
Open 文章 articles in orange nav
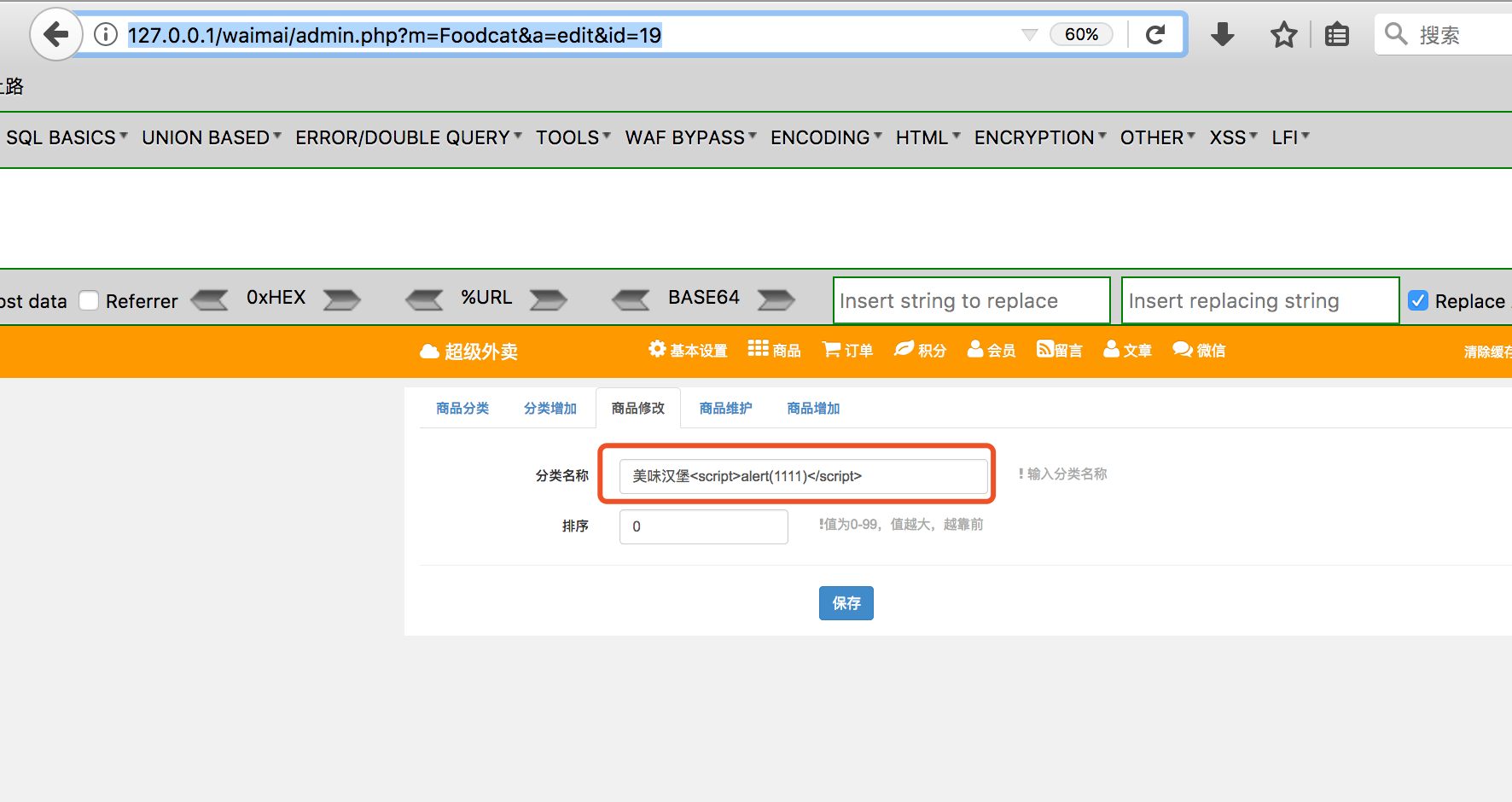[x=1127, y=350]
